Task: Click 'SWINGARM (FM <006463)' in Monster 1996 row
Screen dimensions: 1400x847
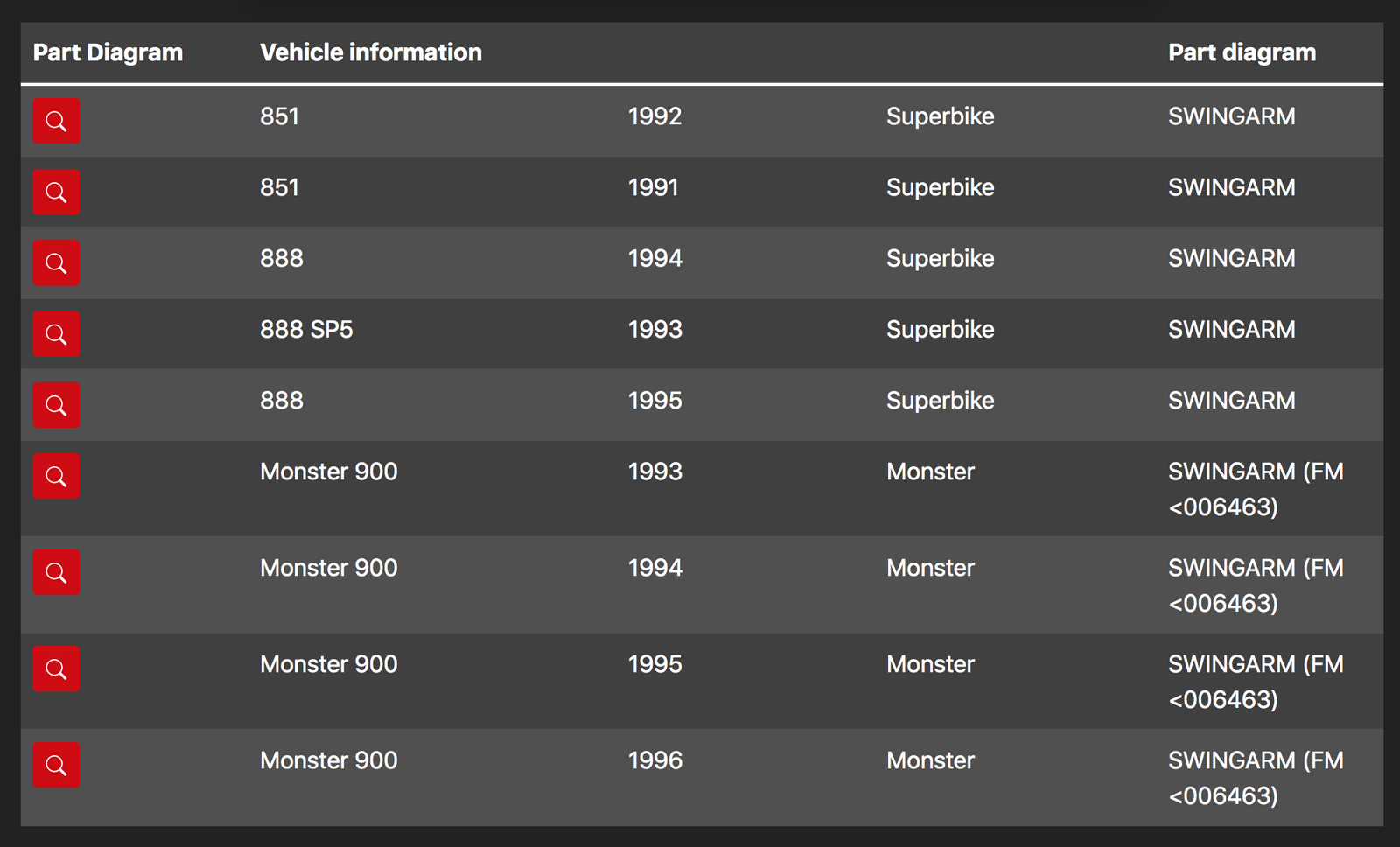Action: [x=1255, y=778]
